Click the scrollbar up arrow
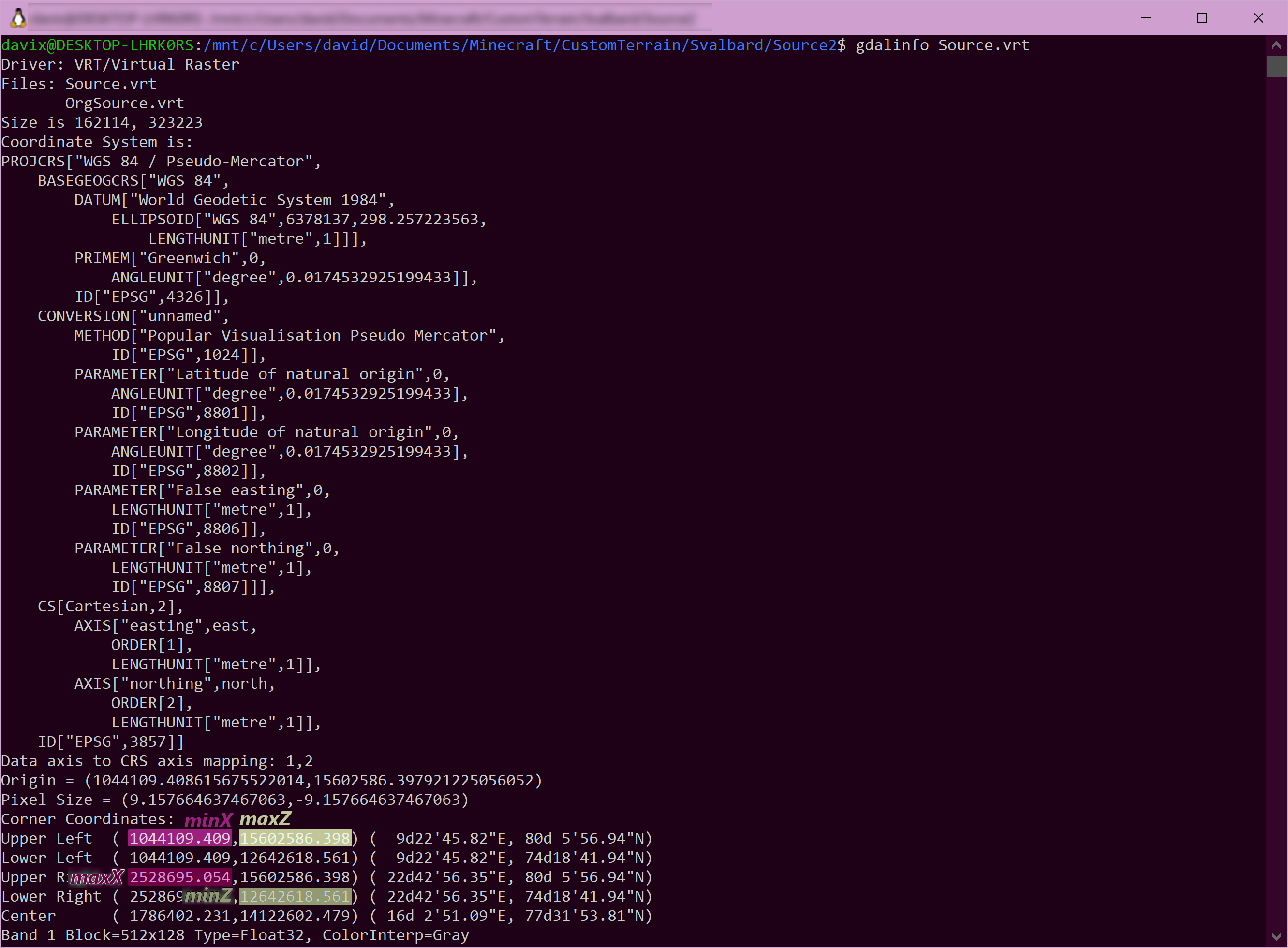 click(x=1276, y=45)
